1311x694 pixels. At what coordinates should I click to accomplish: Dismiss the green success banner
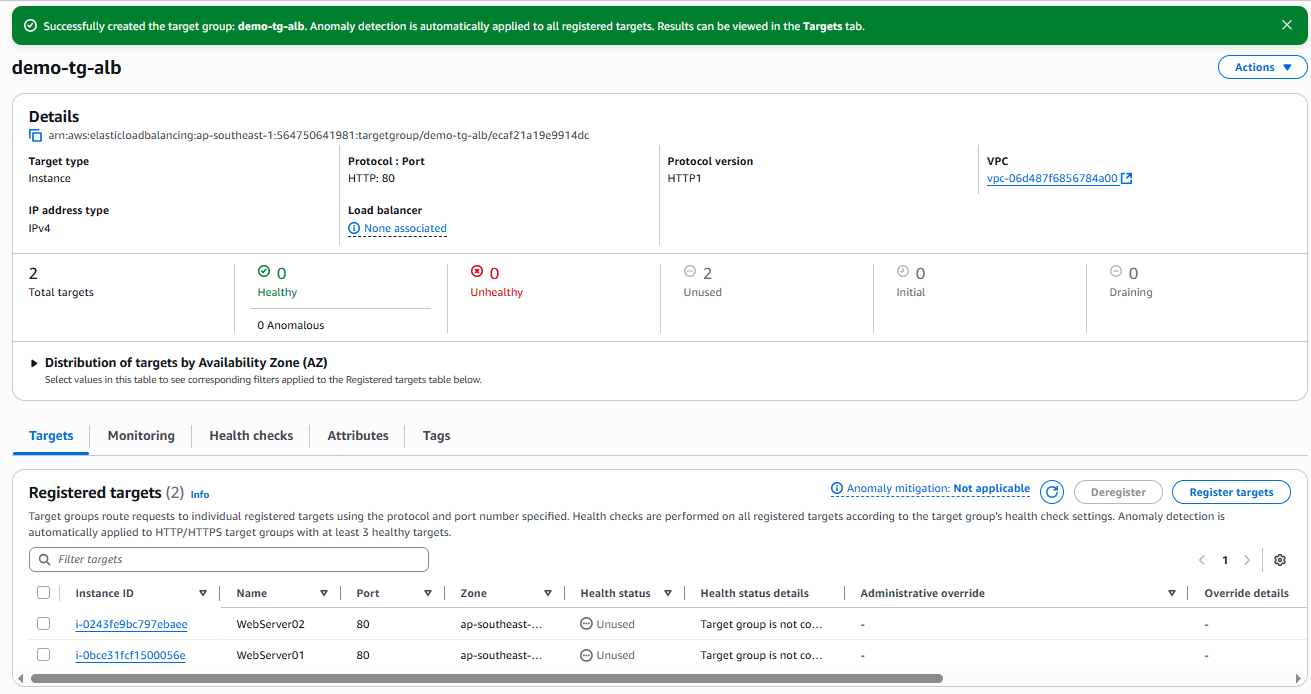pyautogui.click(x=1287, y=25)
